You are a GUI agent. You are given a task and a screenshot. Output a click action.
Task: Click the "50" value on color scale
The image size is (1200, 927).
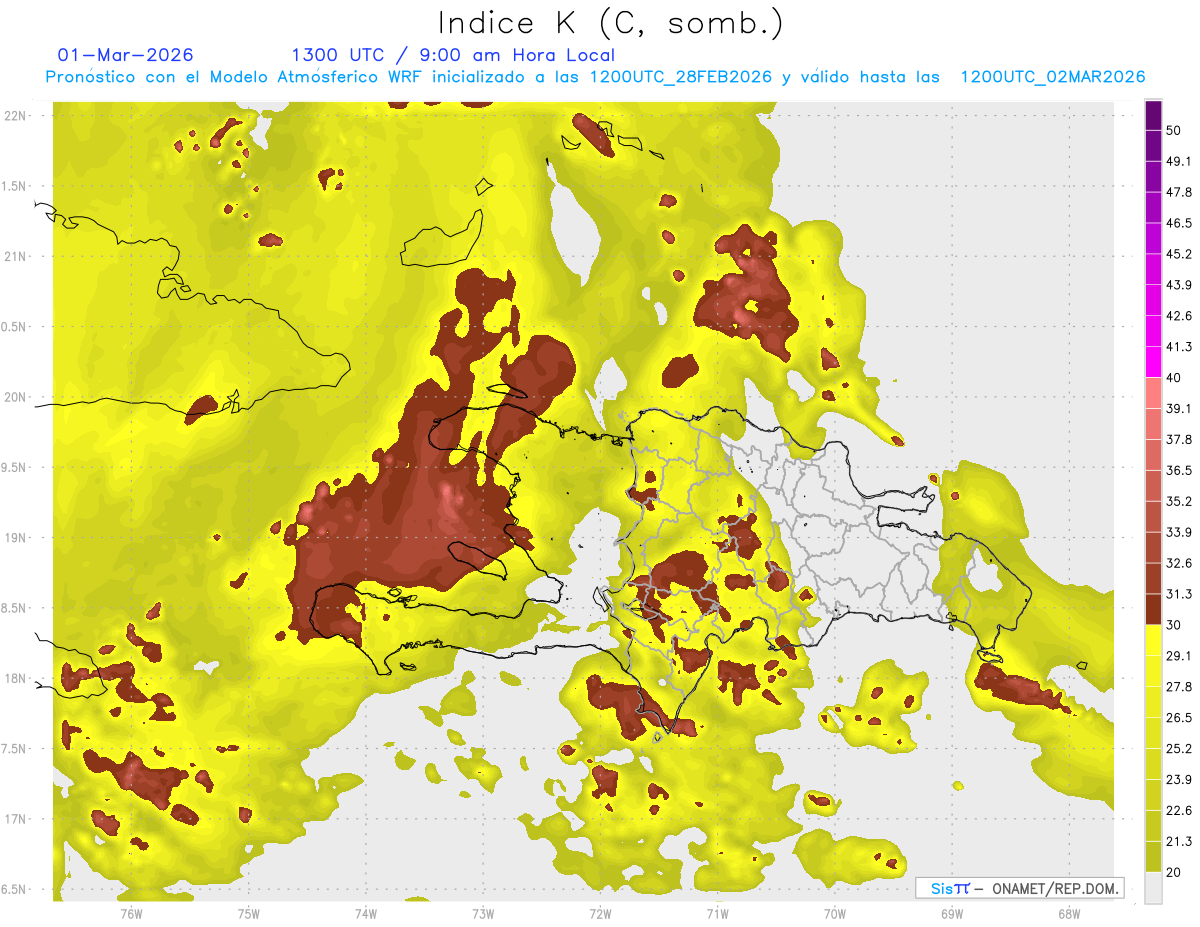pos(1174,130)
